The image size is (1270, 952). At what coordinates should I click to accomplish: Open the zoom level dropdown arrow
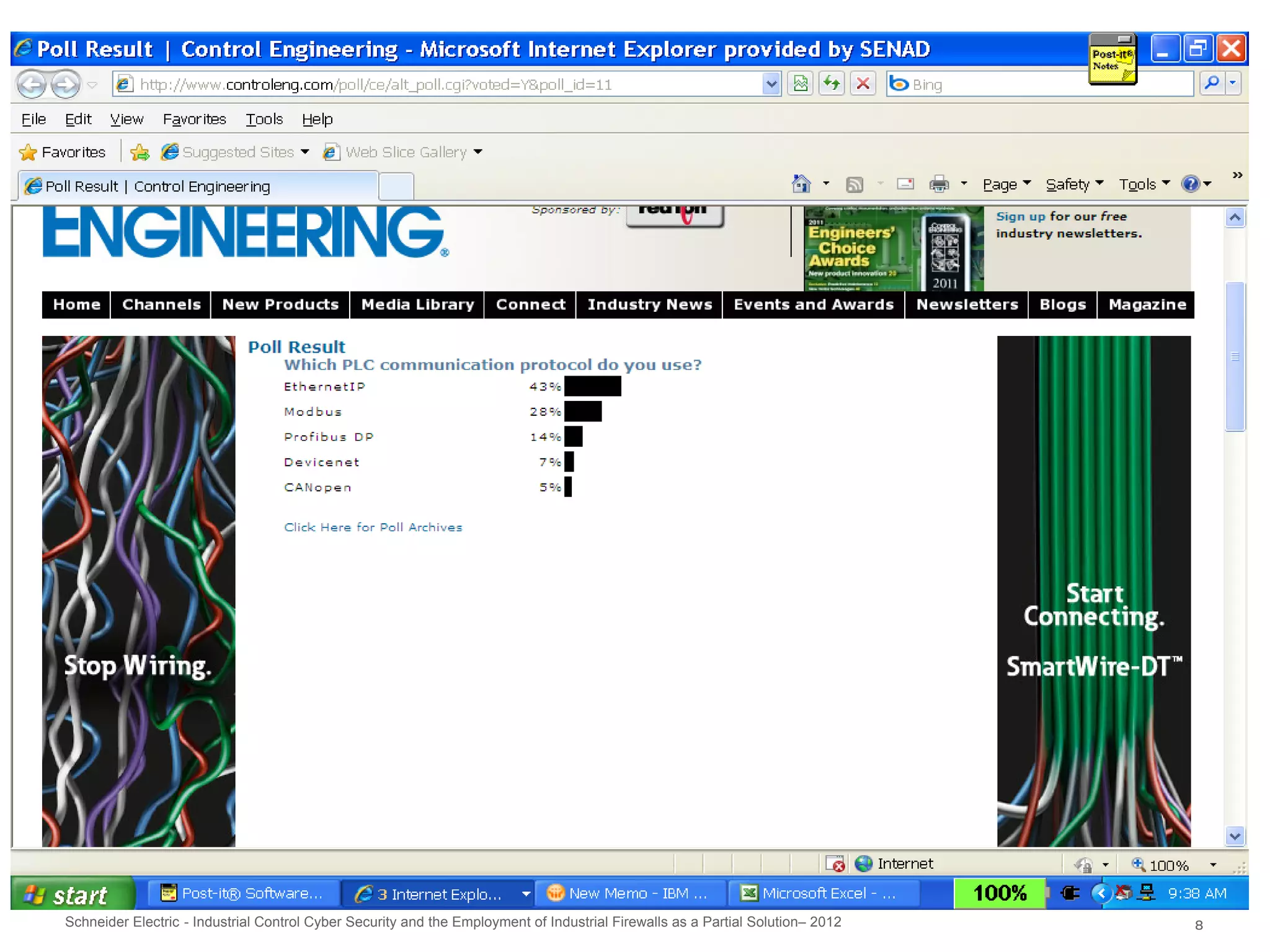(x=1213, y=865)
